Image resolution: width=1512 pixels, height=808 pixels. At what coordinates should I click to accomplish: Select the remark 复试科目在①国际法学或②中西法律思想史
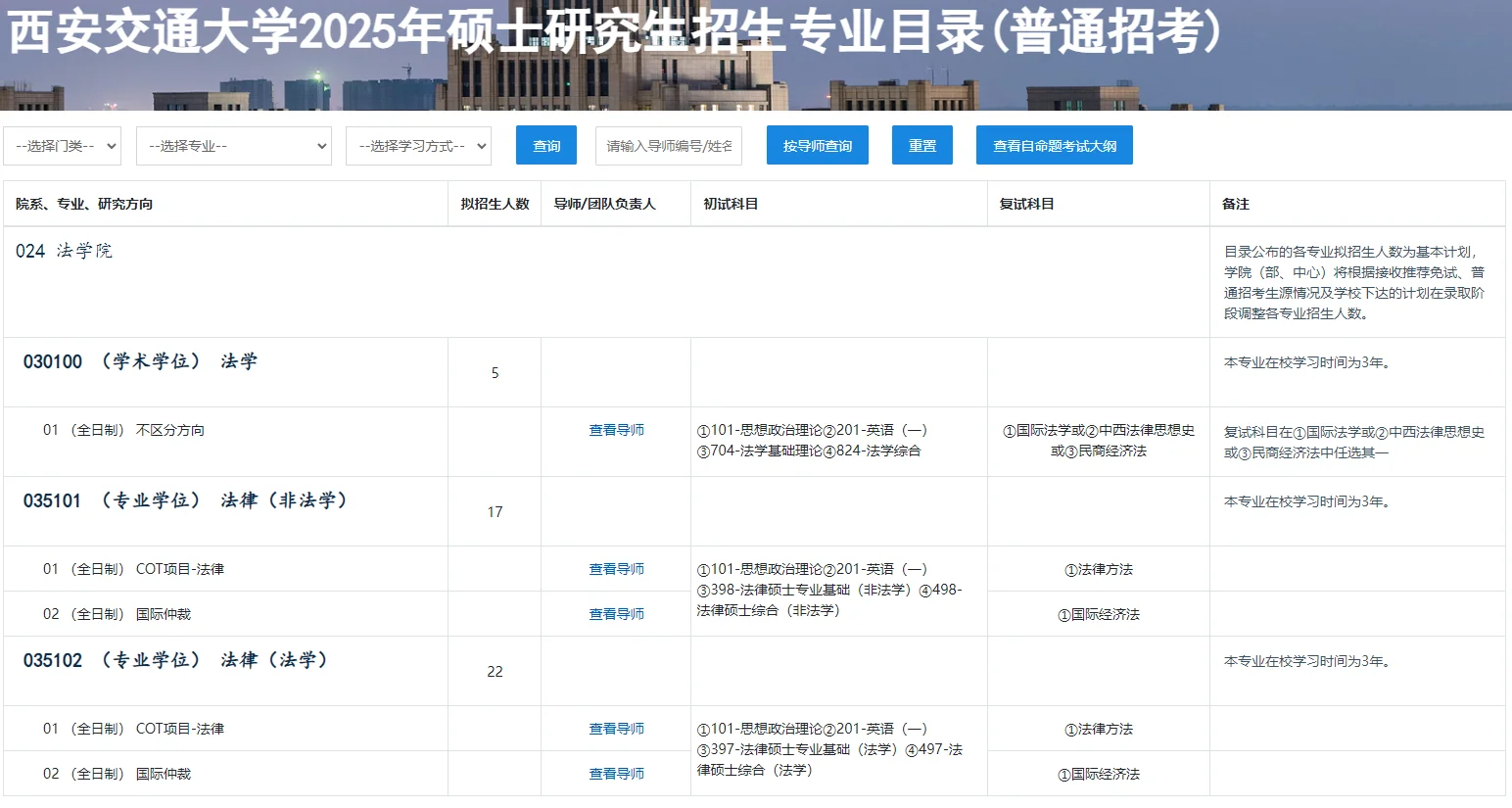[1354, 442]
